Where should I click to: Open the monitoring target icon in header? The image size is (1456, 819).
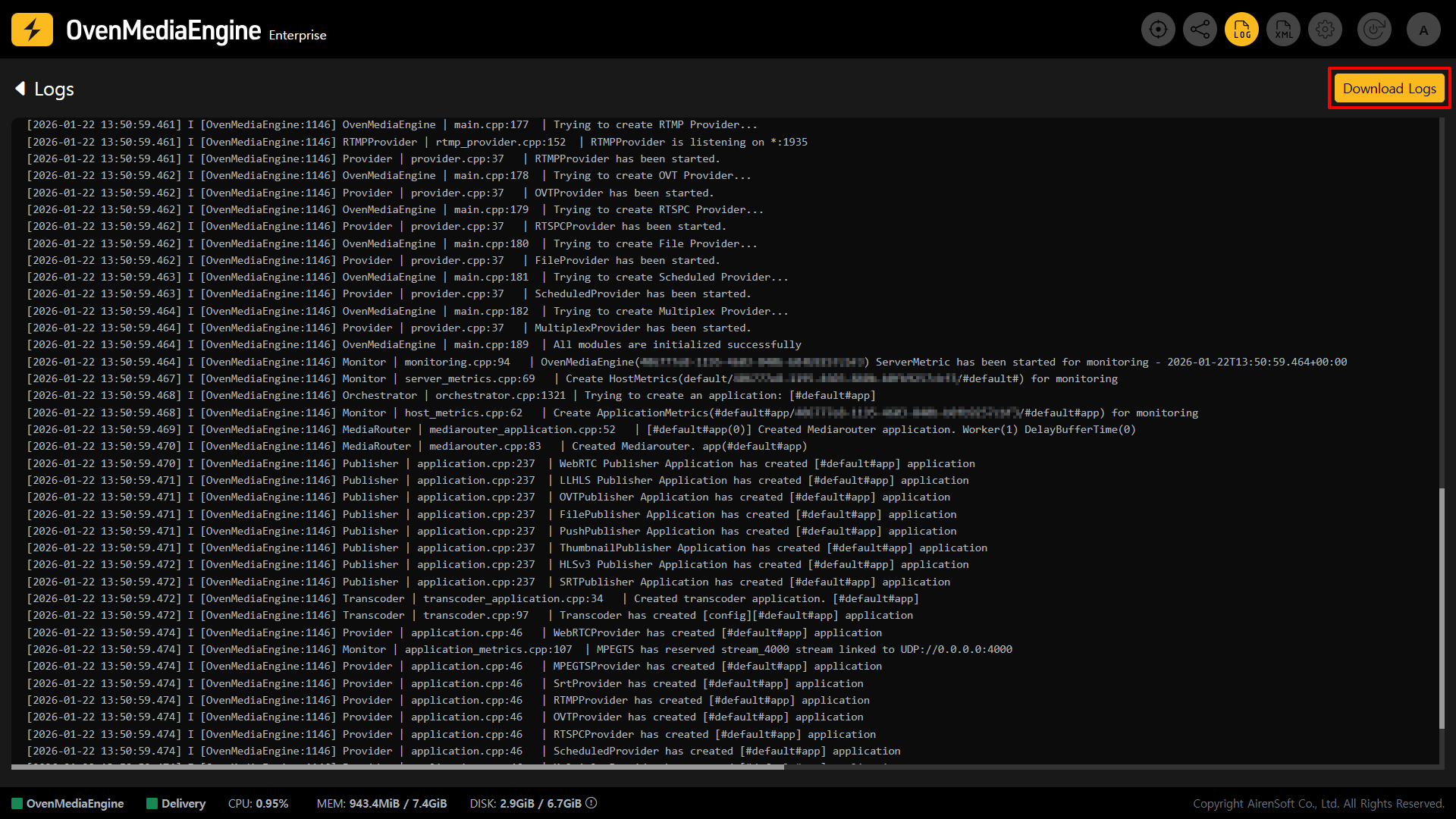click(1158, 30)
